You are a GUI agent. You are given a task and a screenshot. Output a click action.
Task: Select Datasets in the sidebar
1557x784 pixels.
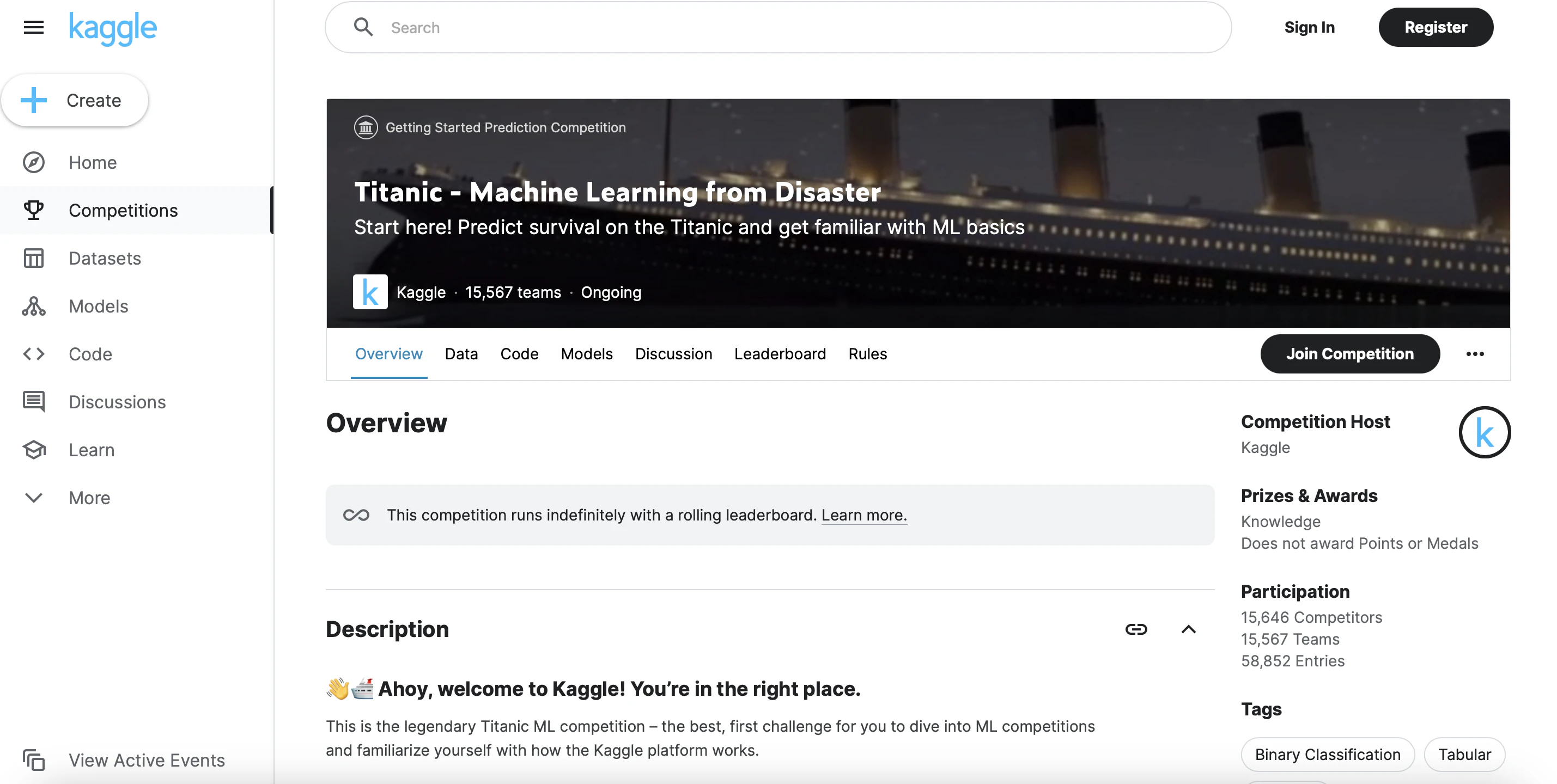pyautogui.click(x=137, y=259)
